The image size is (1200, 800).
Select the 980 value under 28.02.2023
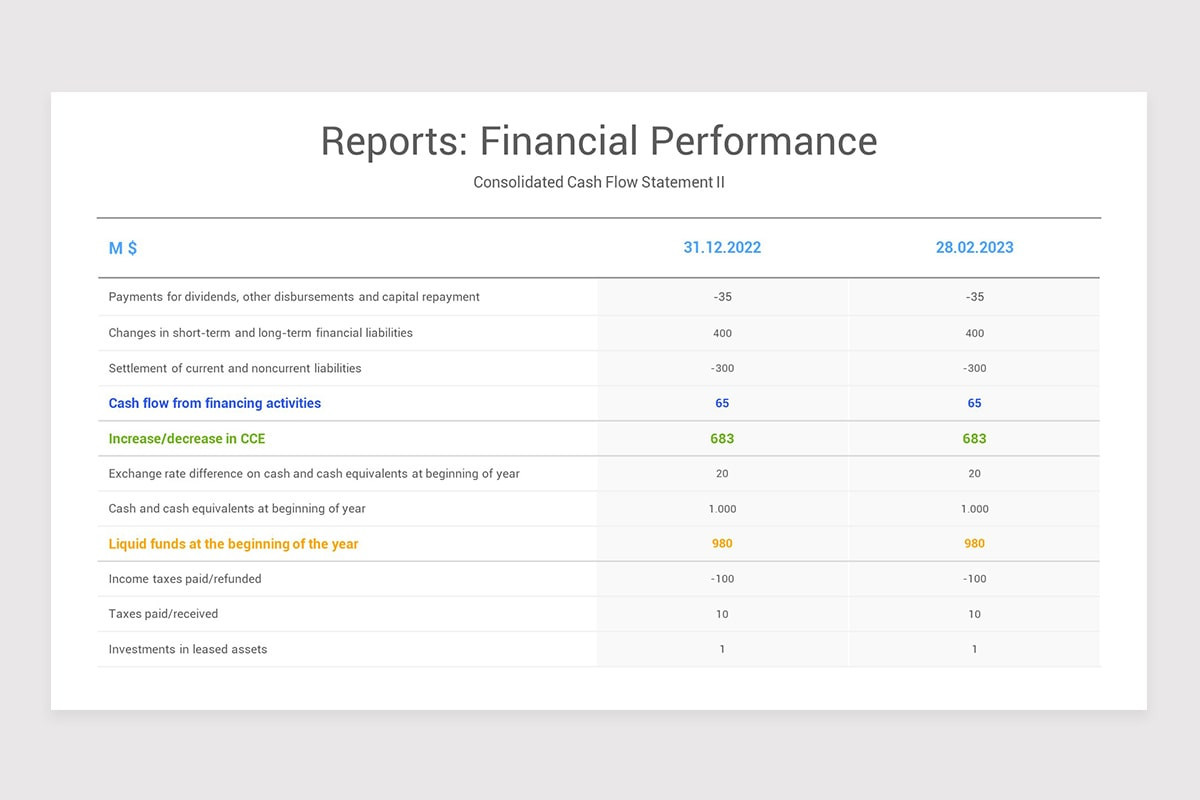974,543
